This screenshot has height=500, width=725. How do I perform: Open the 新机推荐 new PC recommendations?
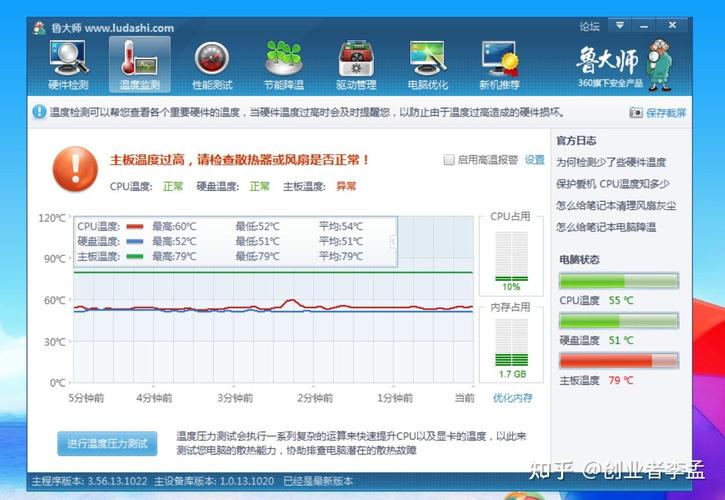click(x=500, y=64)
